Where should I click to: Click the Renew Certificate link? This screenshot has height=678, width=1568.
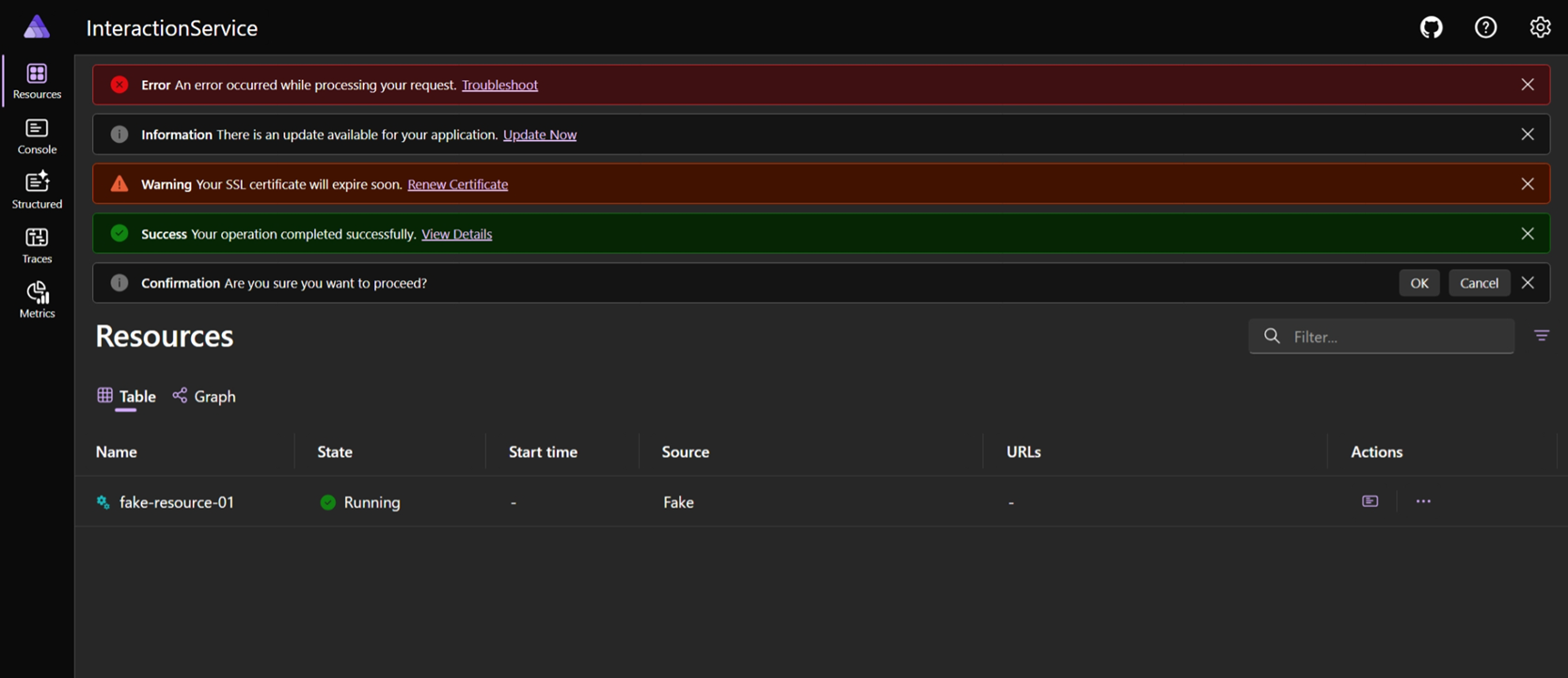tap(457, 184)
